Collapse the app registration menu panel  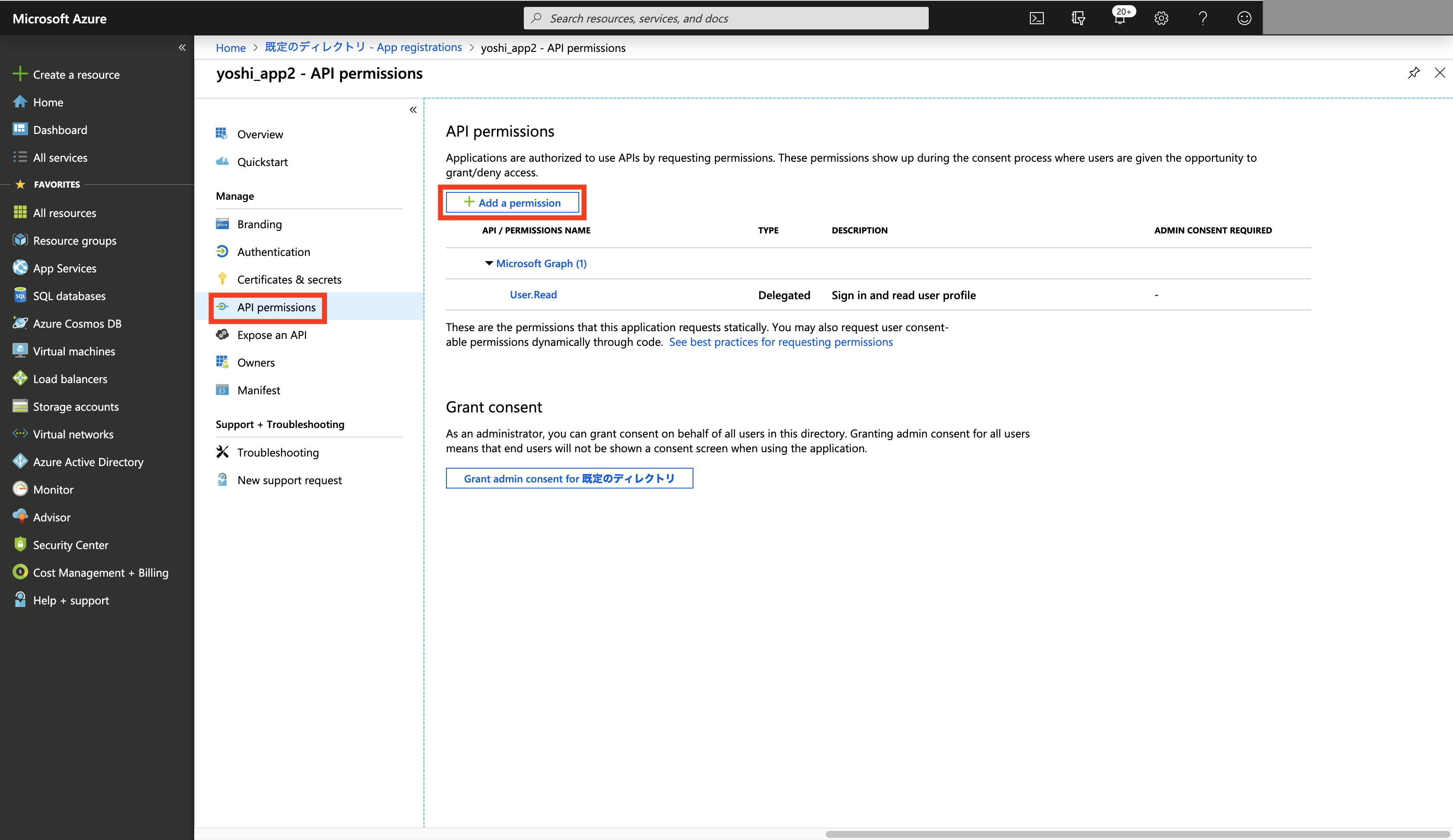pyautogui.click(x=413, y=109)
